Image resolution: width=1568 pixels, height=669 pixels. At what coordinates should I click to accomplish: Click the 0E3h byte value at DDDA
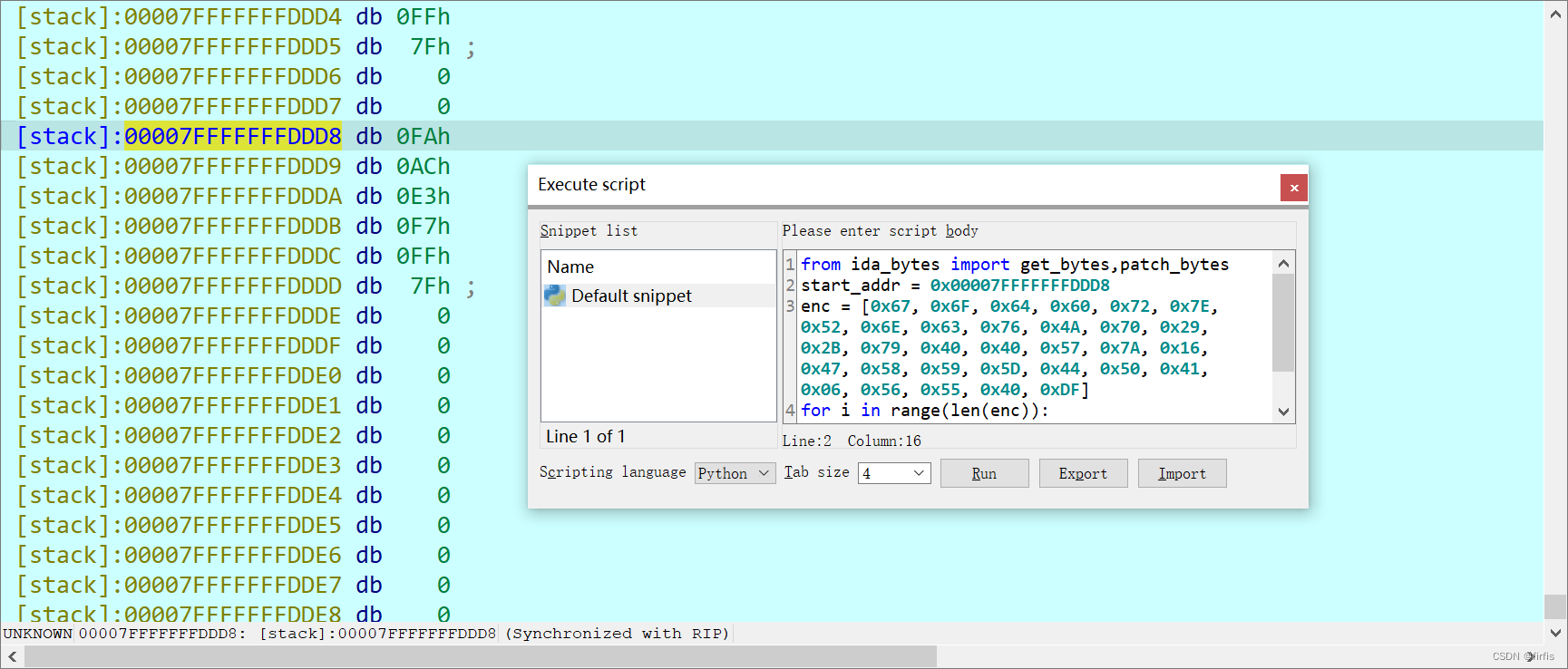423,196
